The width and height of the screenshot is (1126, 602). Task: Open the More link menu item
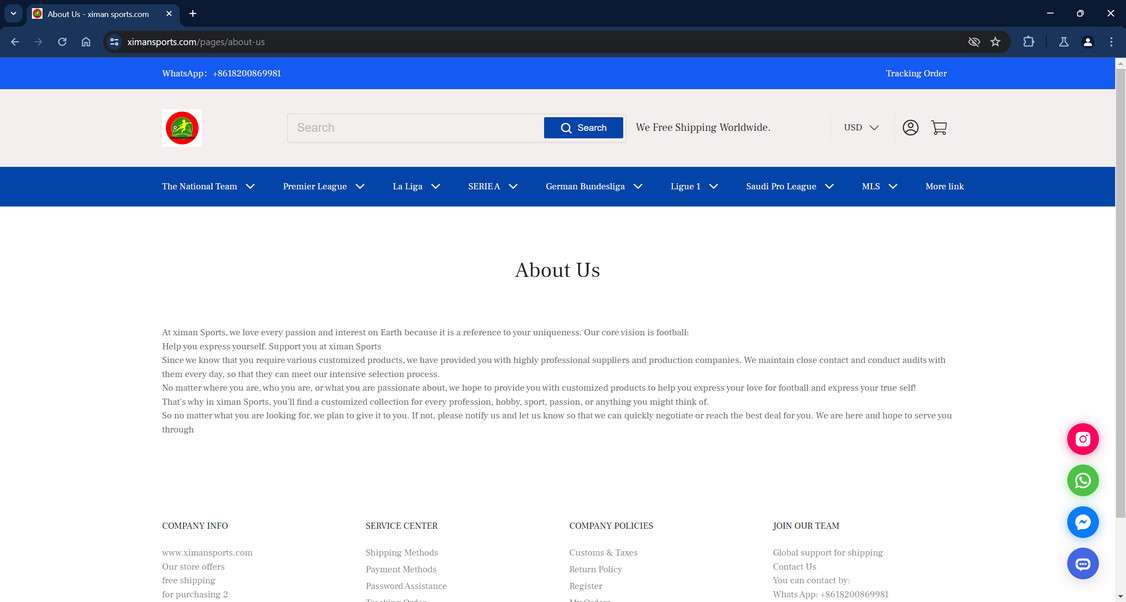point(944,187)
